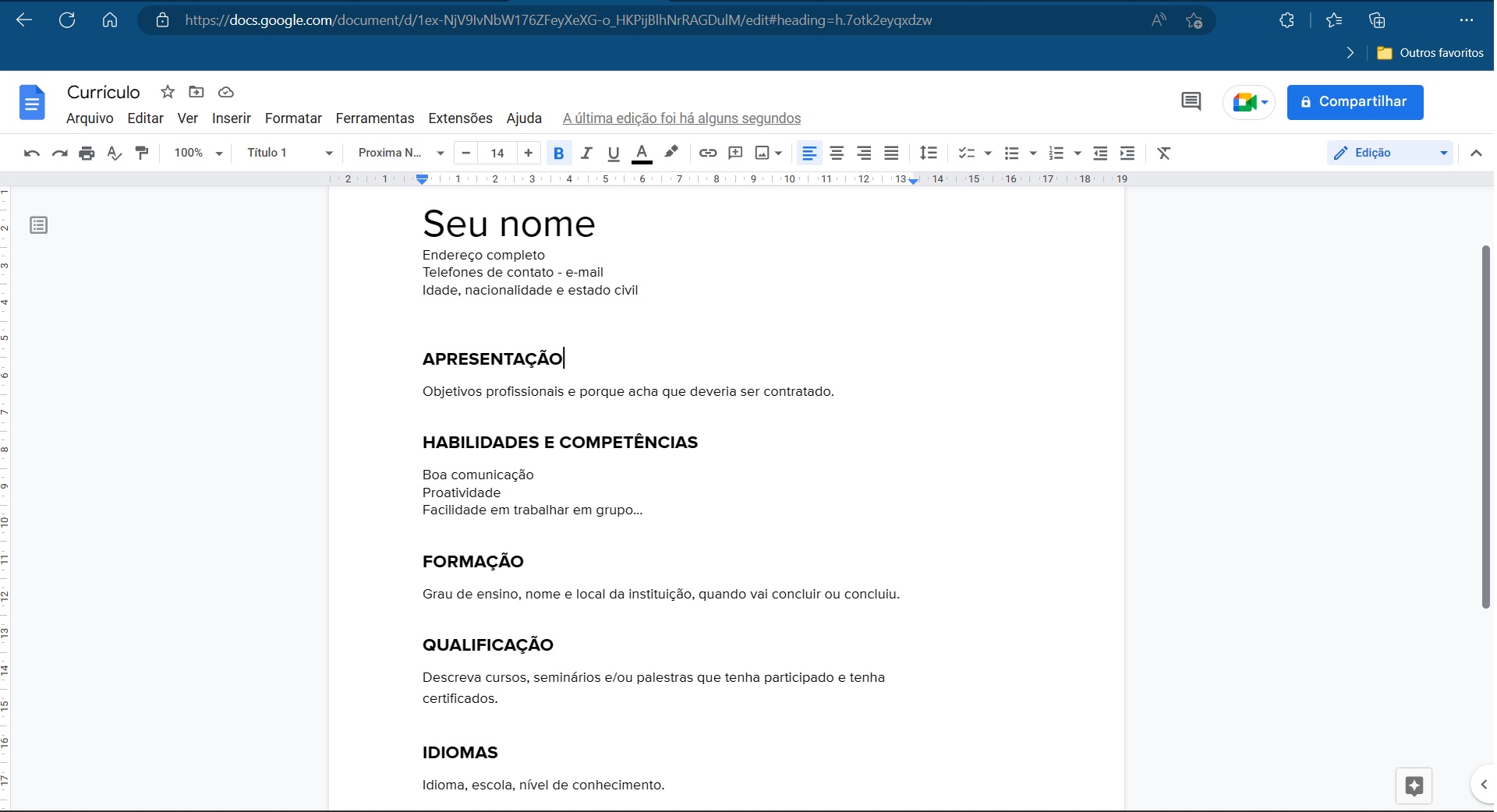
Task: Expand bulleted list options arrow
Action: pyautogui.click(x=1033, y=154)
